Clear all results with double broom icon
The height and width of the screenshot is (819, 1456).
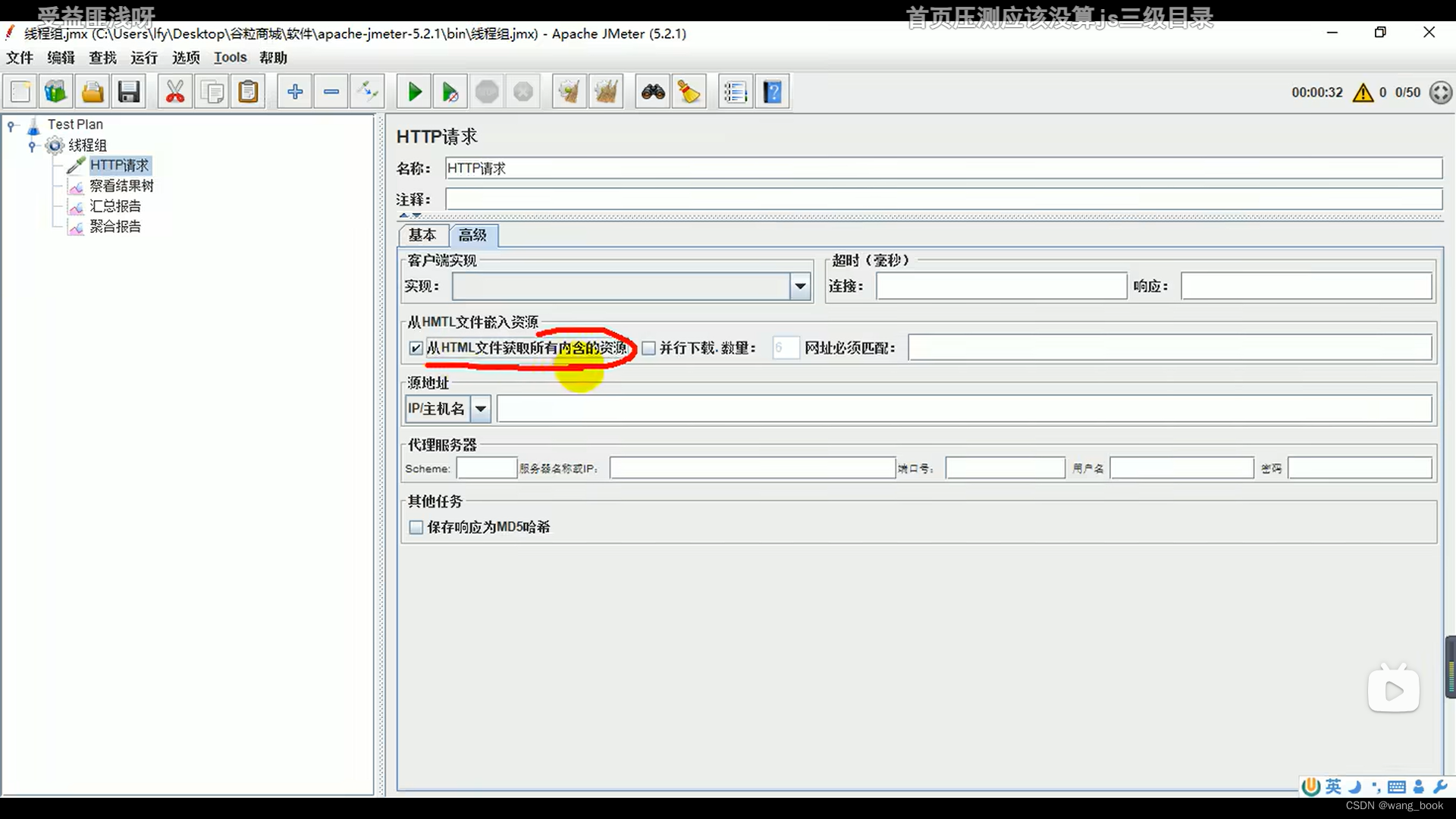click(606, 92)
